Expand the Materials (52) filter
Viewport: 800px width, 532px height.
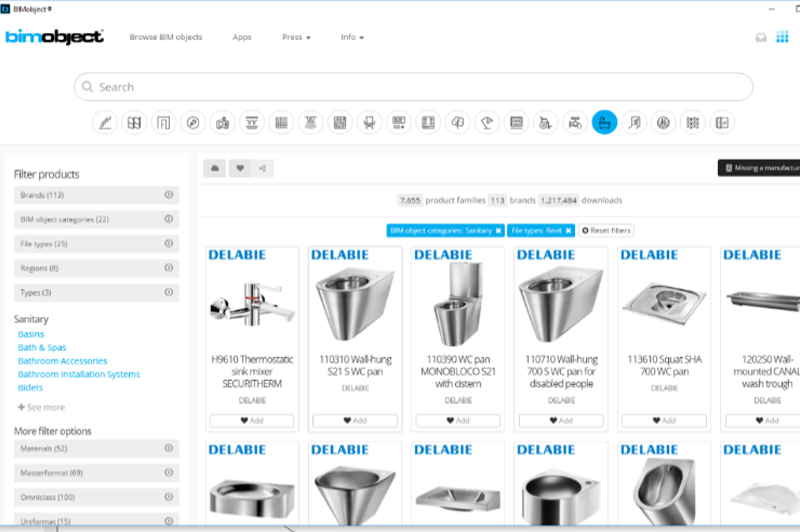pos(96,448)
